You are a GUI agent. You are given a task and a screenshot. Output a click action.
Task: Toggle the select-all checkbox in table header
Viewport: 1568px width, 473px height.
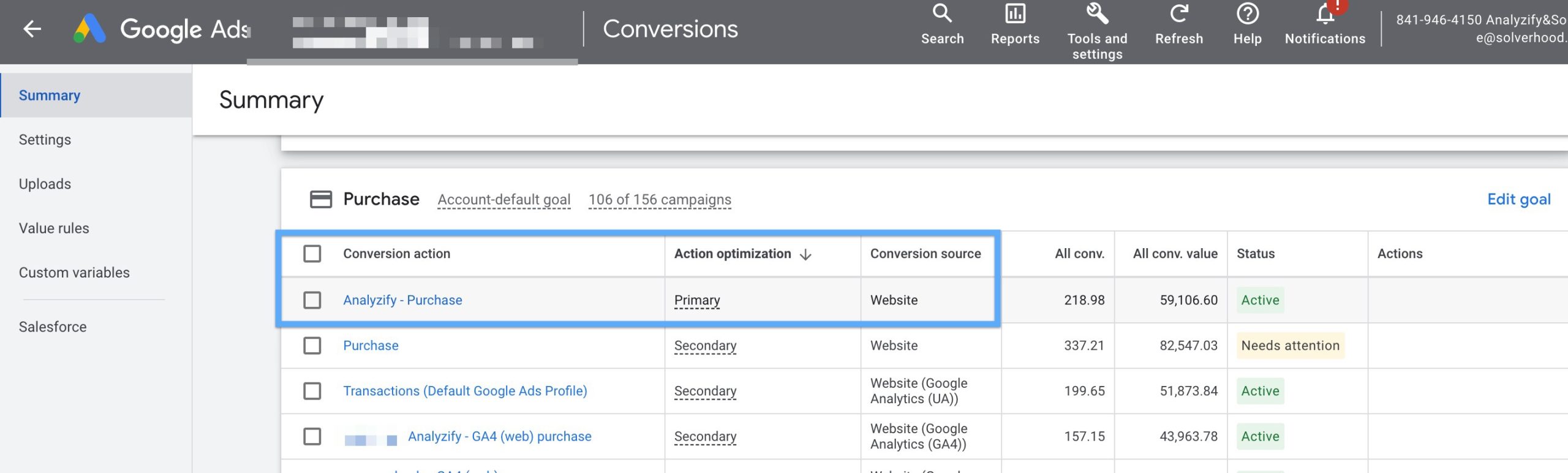tap(312, 254)
